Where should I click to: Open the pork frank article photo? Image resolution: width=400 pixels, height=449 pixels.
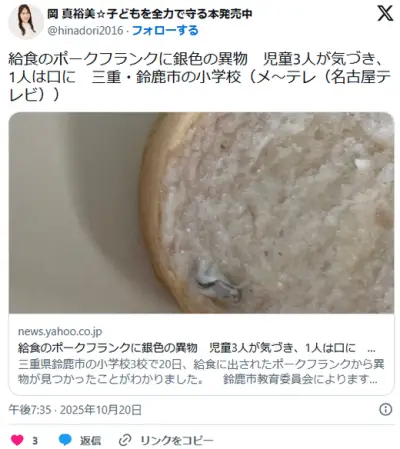201,213
